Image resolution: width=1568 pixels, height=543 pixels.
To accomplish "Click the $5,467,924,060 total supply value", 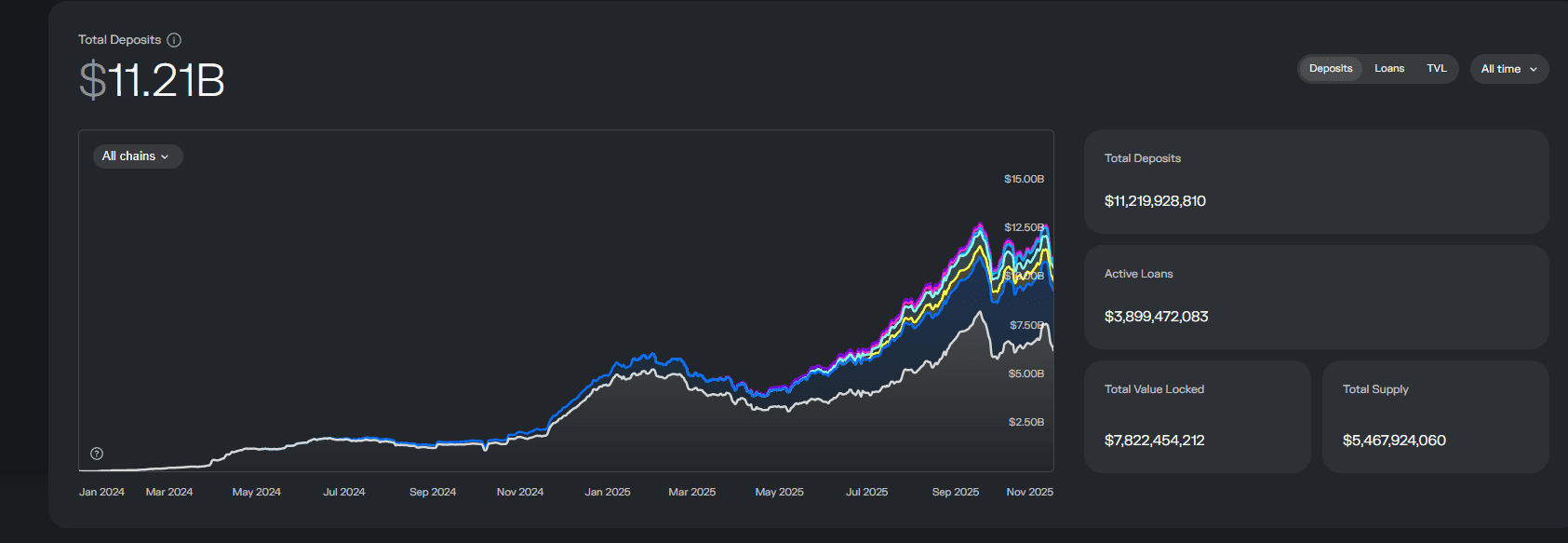I will coord(1393,441).
